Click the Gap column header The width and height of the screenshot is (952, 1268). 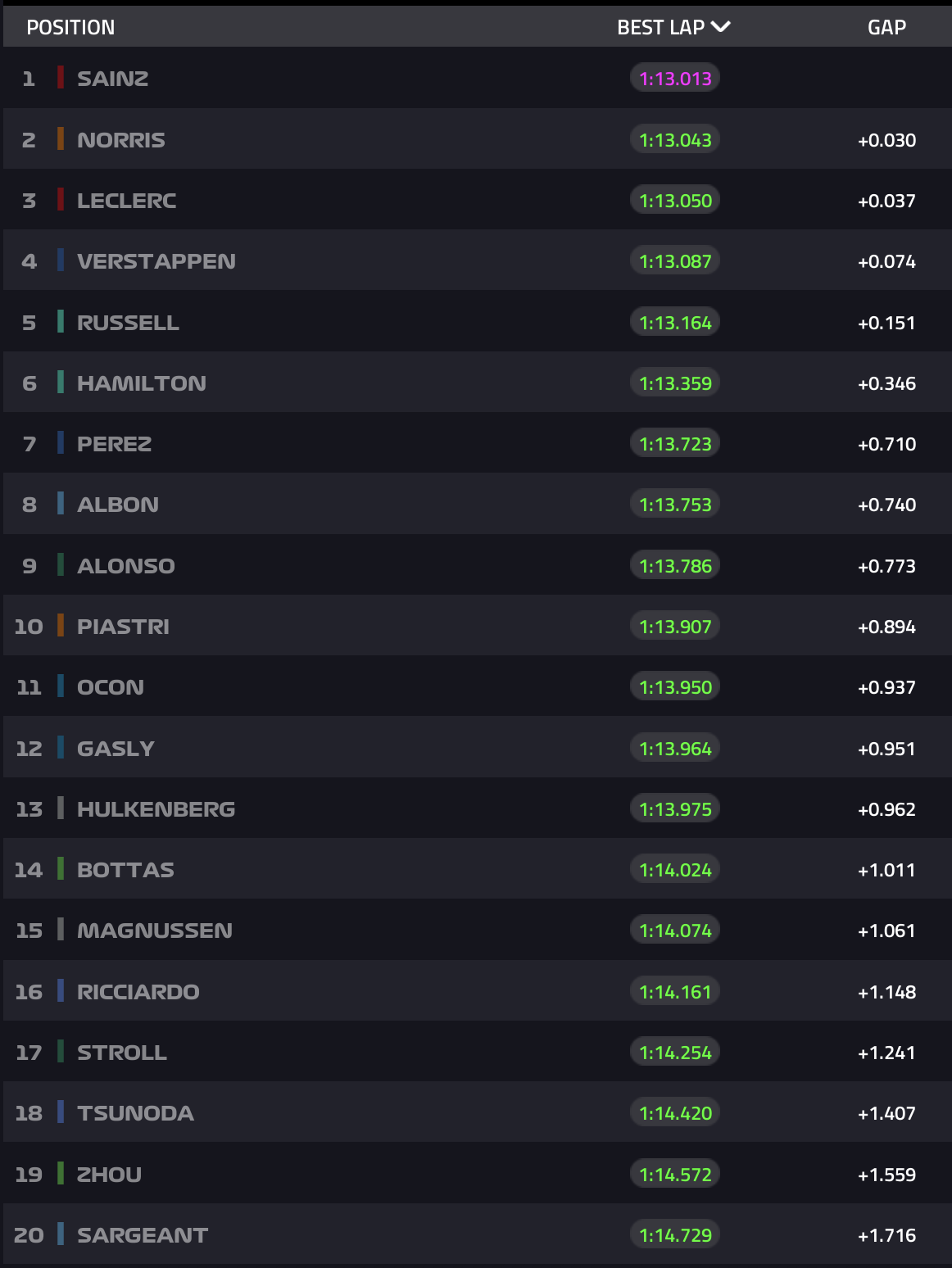coord(886,28)
